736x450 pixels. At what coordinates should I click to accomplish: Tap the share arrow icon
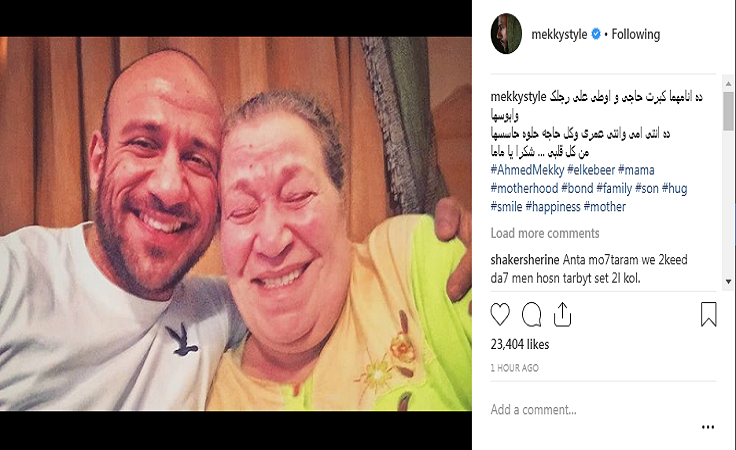[562, 314]
